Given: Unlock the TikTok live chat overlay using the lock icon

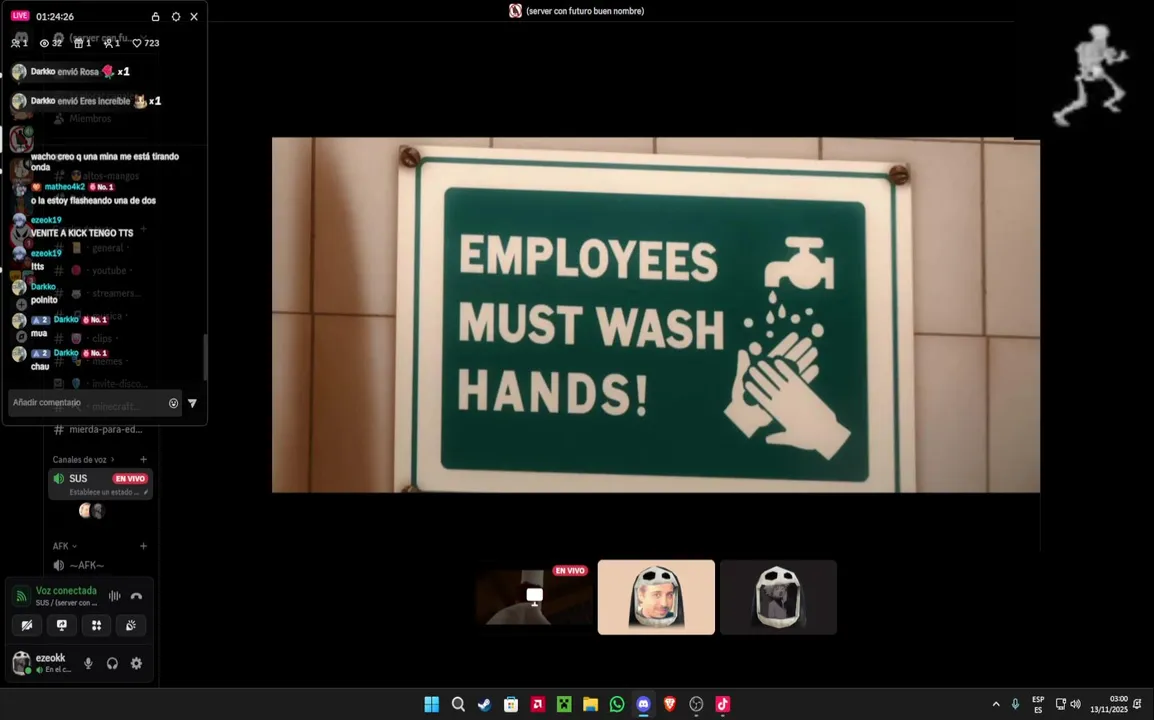Looking at the screenshot, I should [x=155, y=16].
